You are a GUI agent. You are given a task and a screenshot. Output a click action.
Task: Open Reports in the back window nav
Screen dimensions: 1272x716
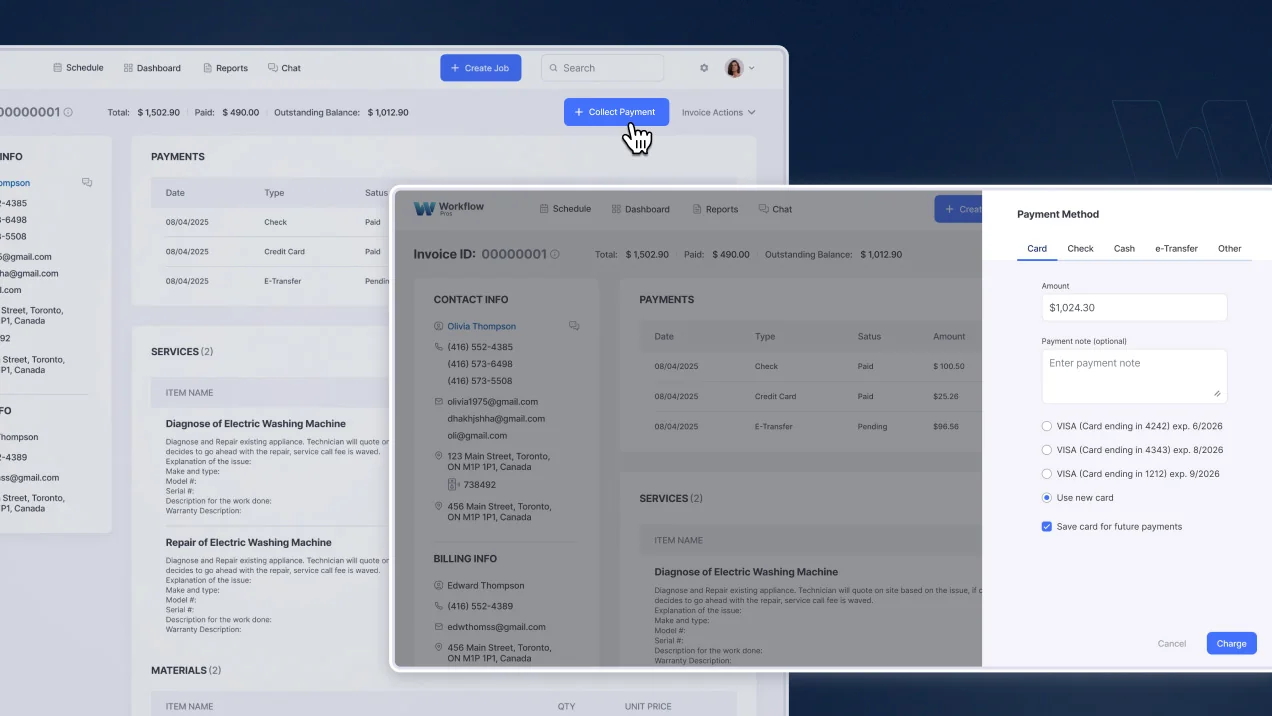pyautogui.click(x=225, y=68)
